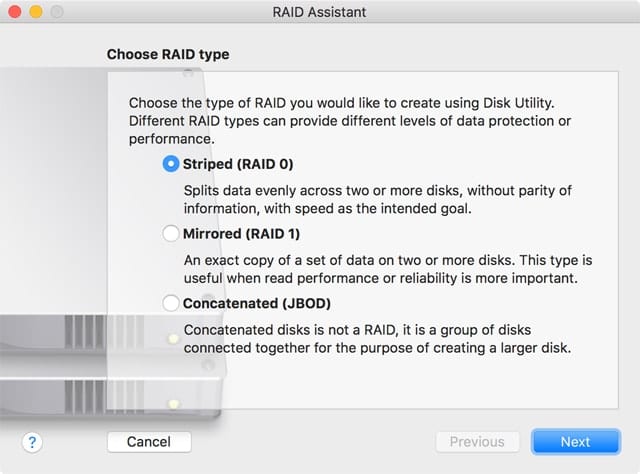Choose the Mirrored (RAID 1) radio button

point(171,233)
